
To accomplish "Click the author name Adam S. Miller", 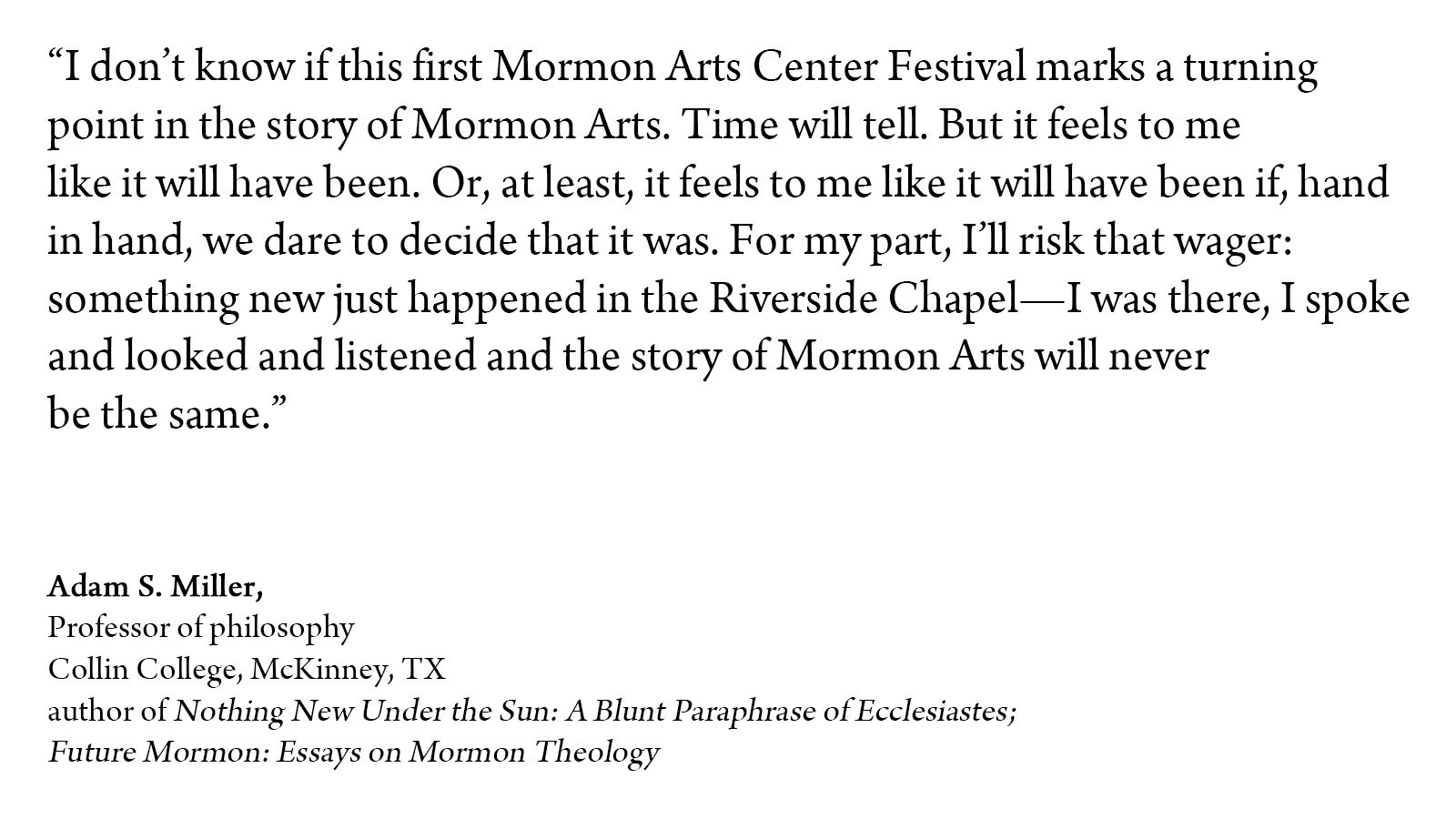I will 155,588.
